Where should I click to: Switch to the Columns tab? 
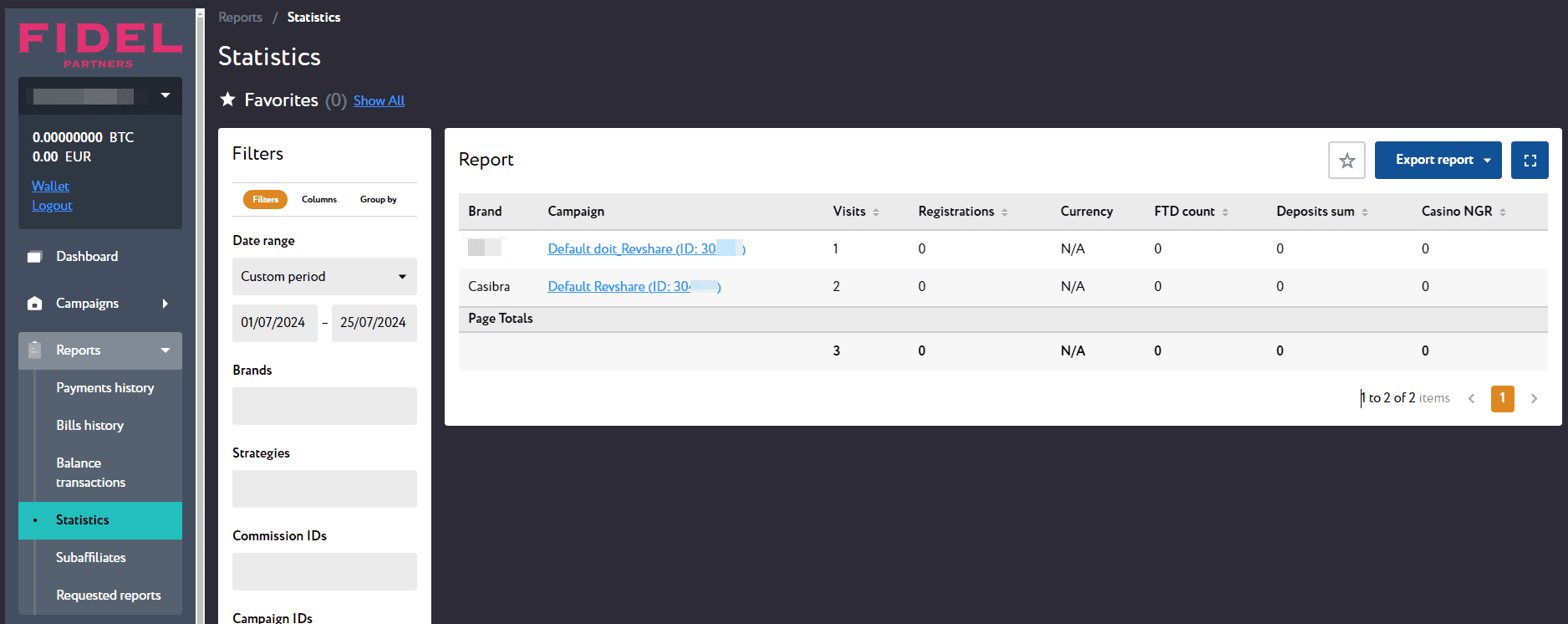pos(319,199)
